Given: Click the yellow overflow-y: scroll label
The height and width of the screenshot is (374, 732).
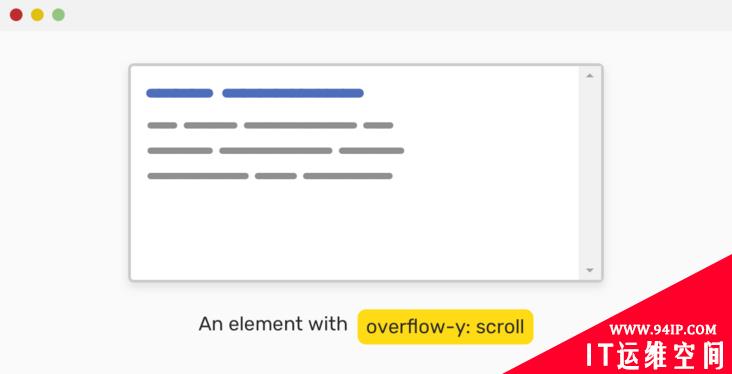Looking at the screenshot, I should point(445,327).
